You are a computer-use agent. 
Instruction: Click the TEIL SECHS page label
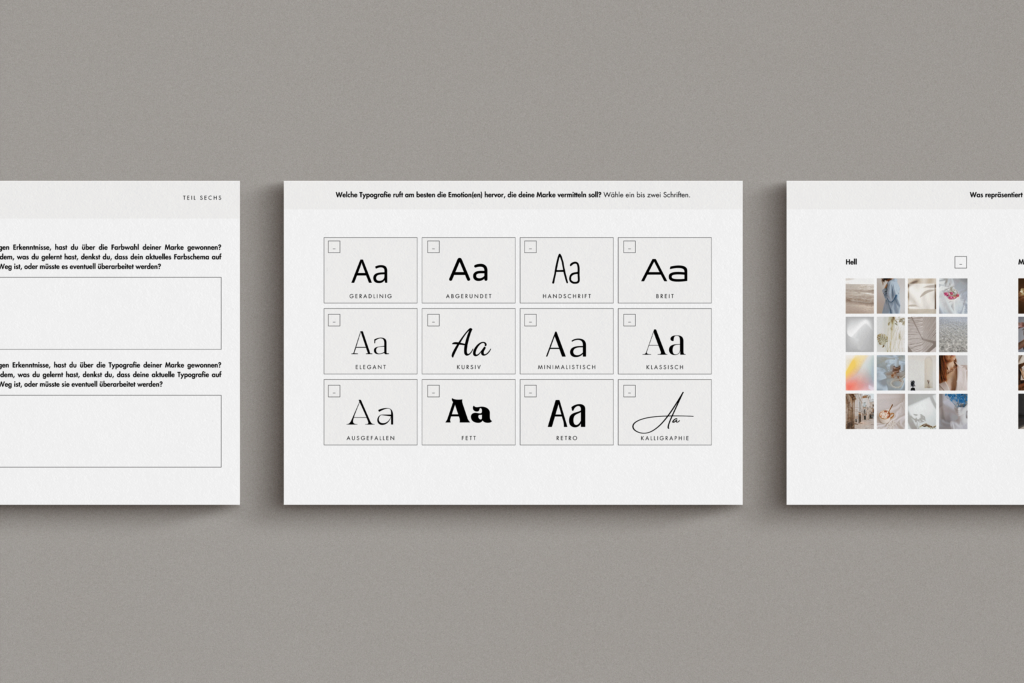pos(202,197)
